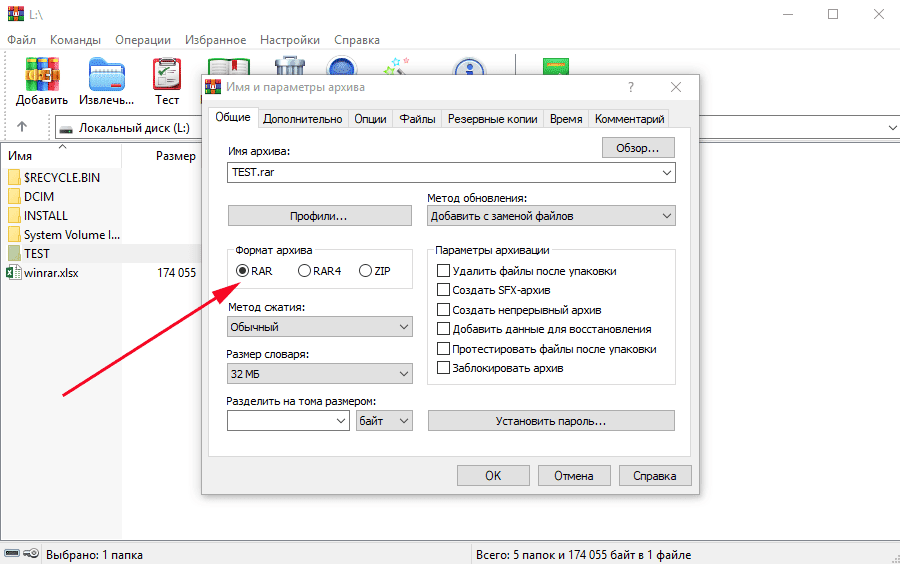Open the Операции menu
The width and height of the screenshot is (900, 564).
click(142, 40)
